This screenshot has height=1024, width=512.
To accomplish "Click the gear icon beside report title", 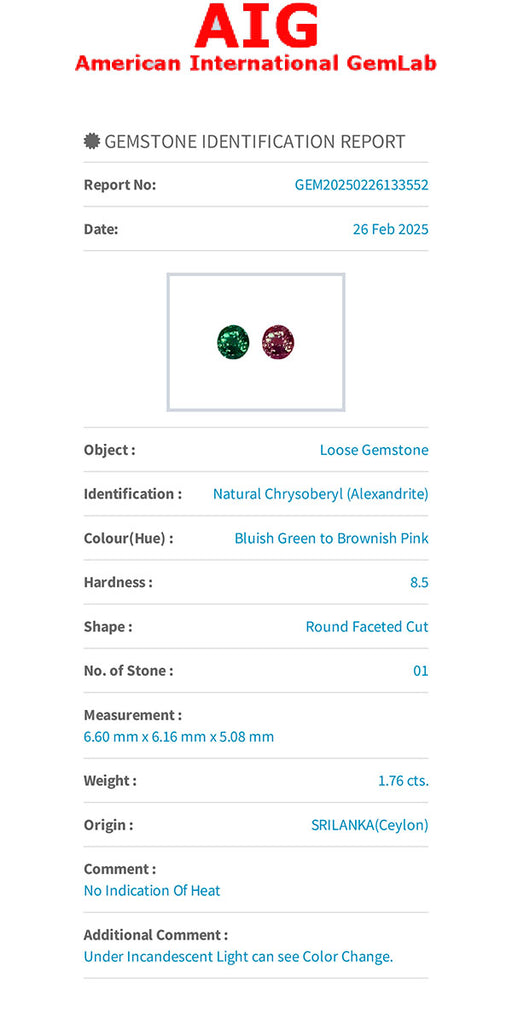I will click(x=92, y=141).
